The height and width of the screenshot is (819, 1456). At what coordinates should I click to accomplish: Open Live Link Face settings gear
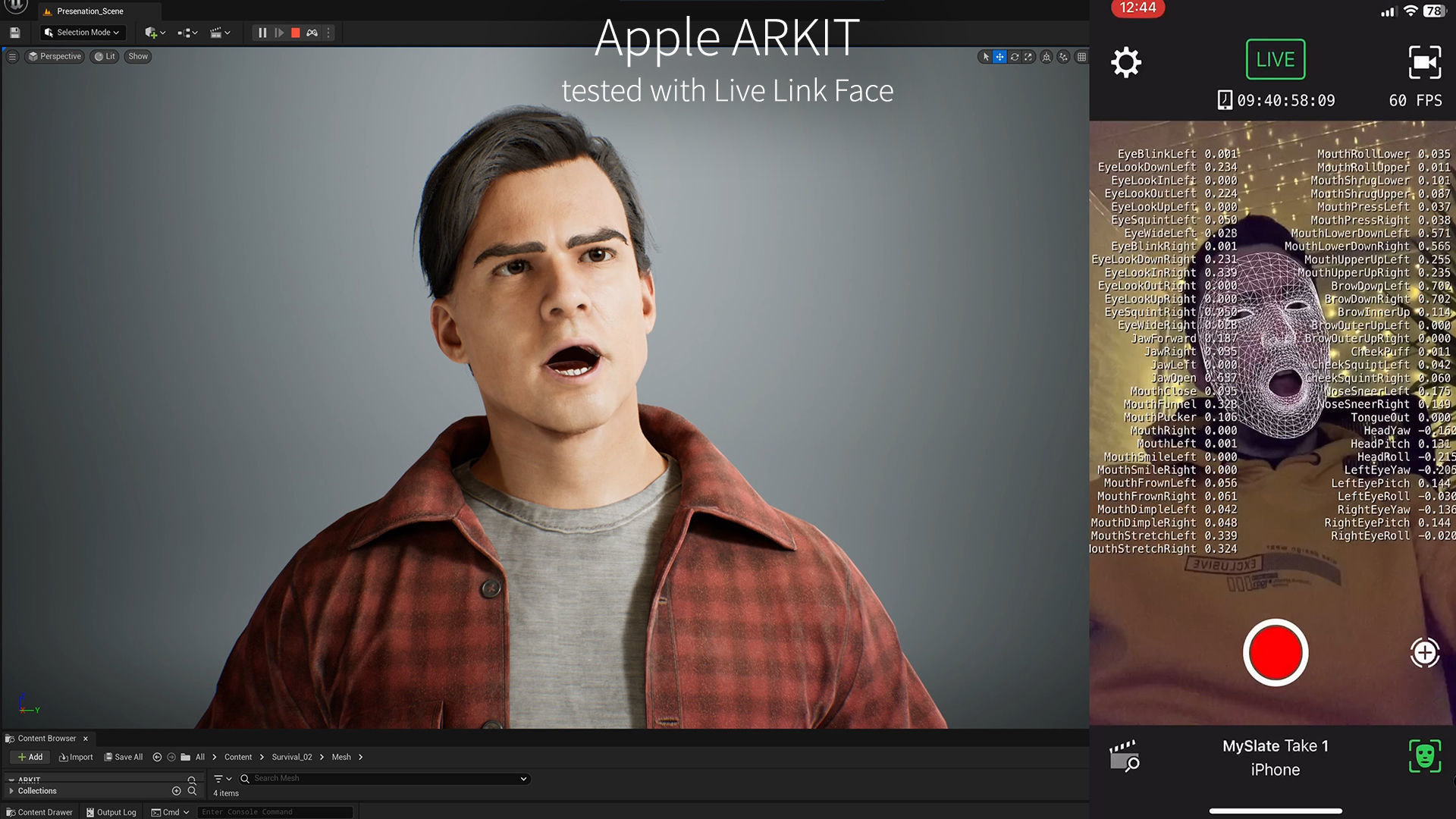point(1126,62)
